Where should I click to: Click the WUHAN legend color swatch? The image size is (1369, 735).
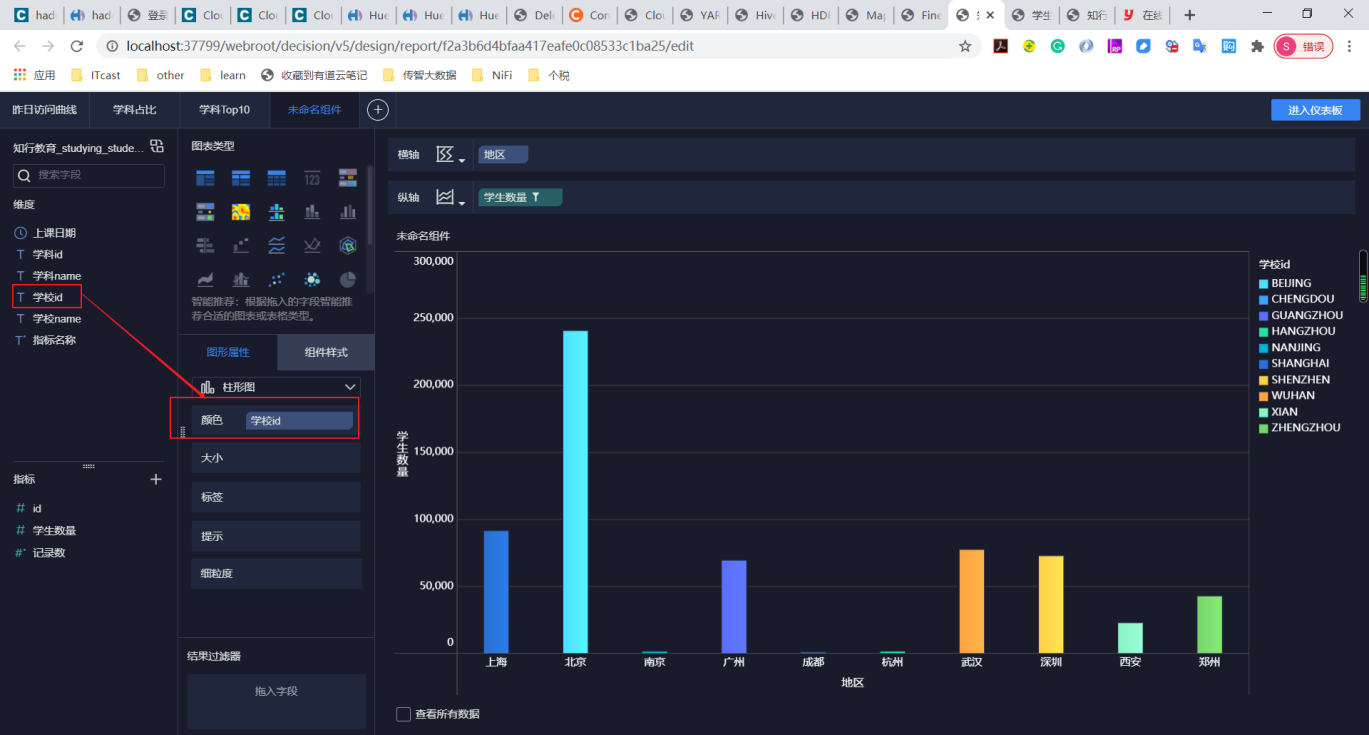point(1264,396)
